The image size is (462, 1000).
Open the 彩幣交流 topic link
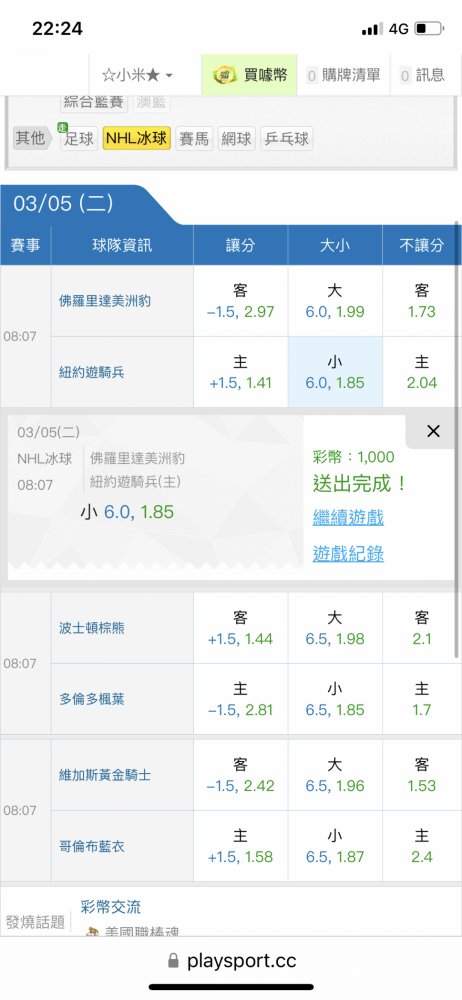click(111, 906)
